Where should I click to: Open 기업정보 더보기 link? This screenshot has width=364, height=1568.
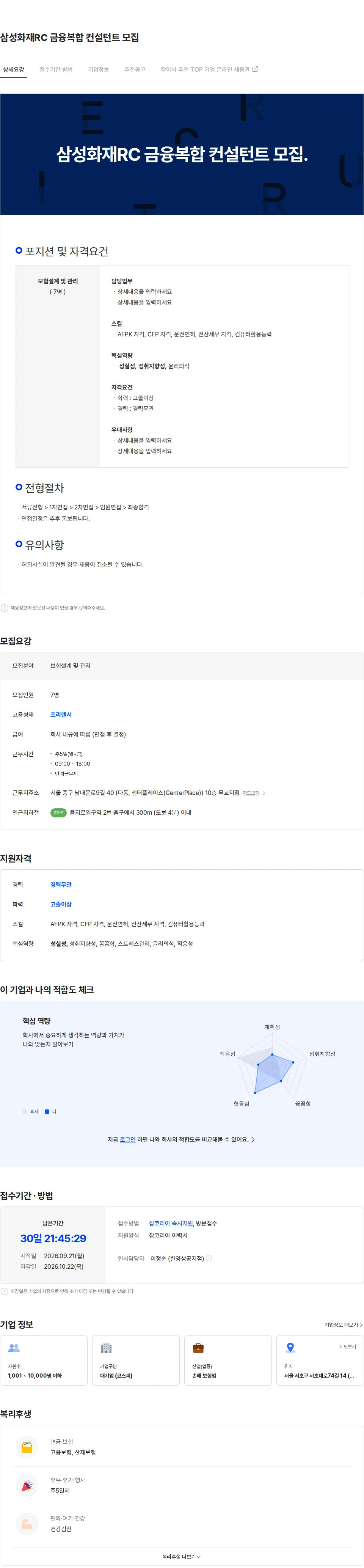point(343,1324)
